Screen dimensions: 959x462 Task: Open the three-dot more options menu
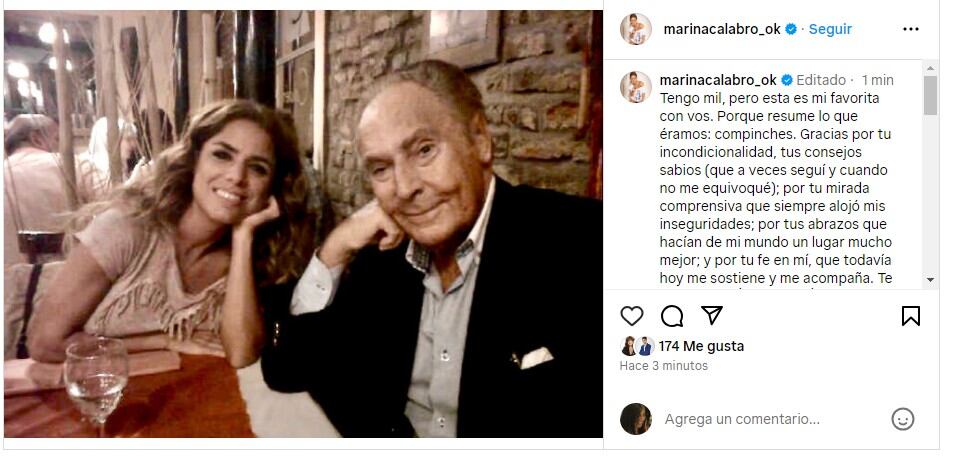tap(910, 30)
